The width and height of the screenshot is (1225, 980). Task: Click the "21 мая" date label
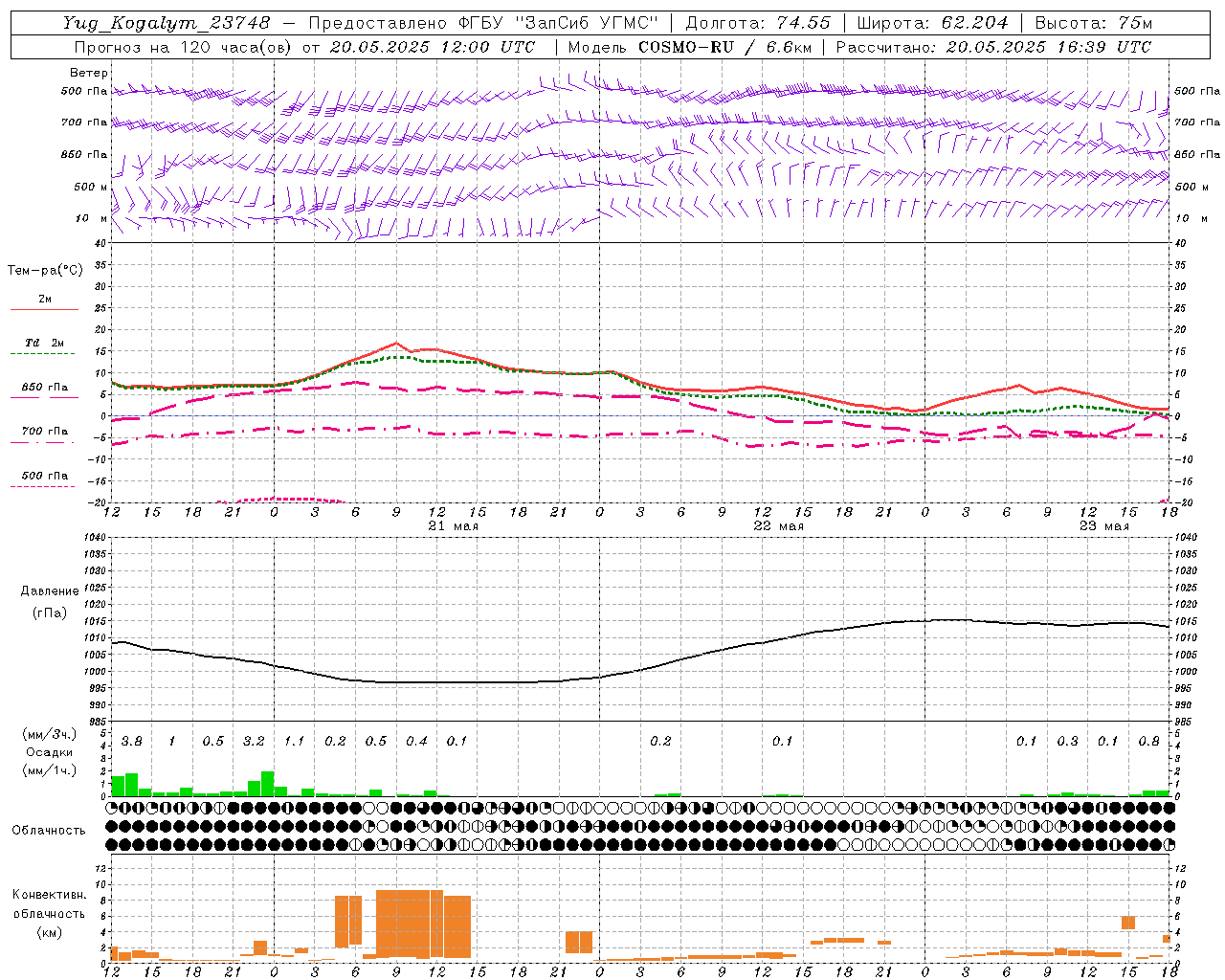pyautogui.click(x=454, y=526)
